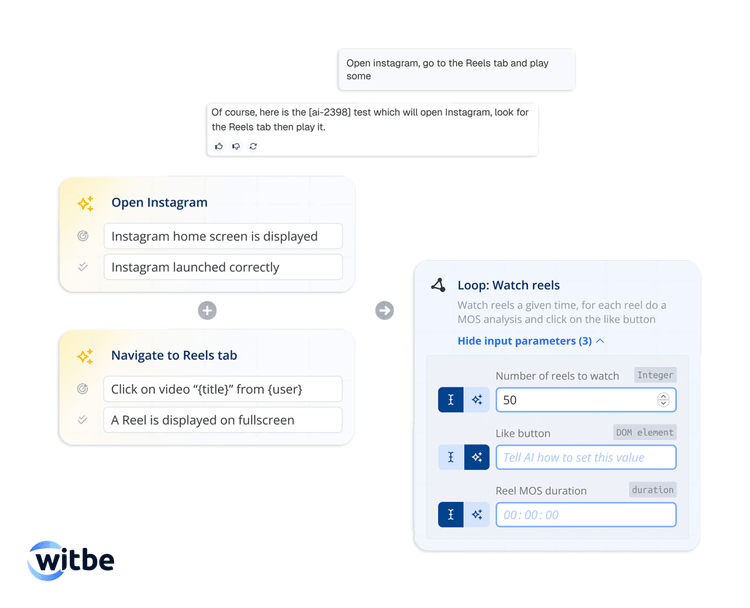Click the thumbs down icon under AI reply
The width and height of the screenshot is (750, 608).
pyautogui.click(x=236, y=146)
